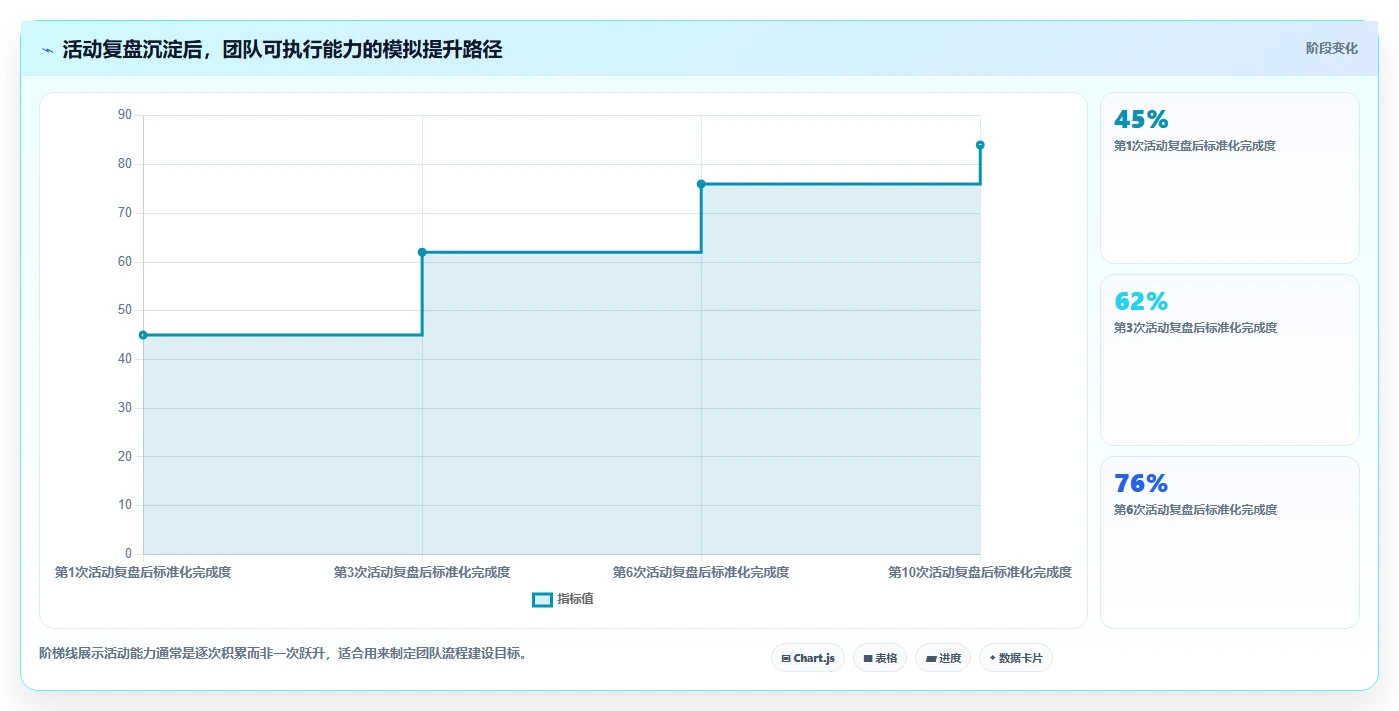Click the data point at value 45

[143, 335]
